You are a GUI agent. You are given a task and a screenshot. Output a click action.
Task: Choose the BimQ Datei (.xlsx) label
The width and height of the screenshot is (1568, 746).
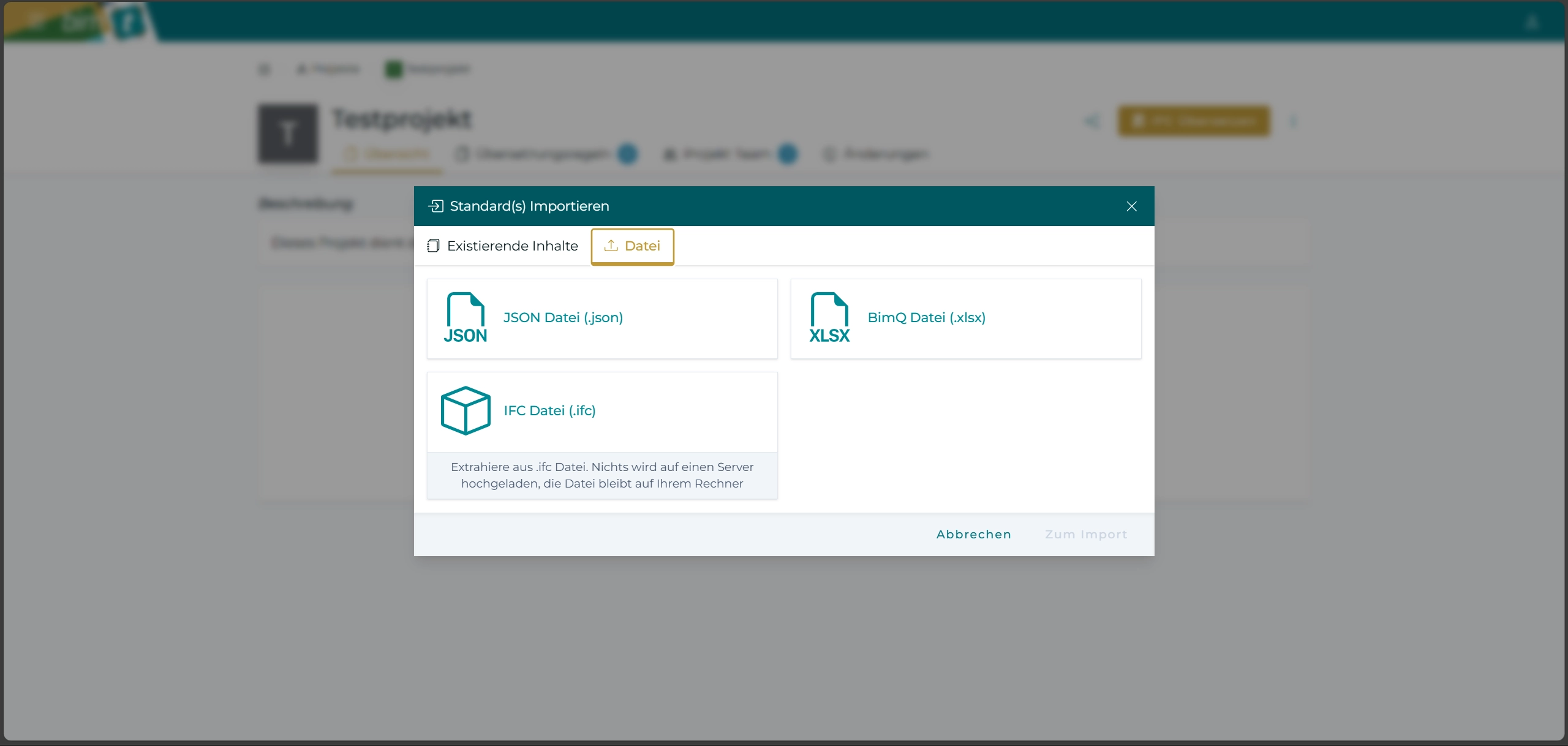tap(926, 317)
